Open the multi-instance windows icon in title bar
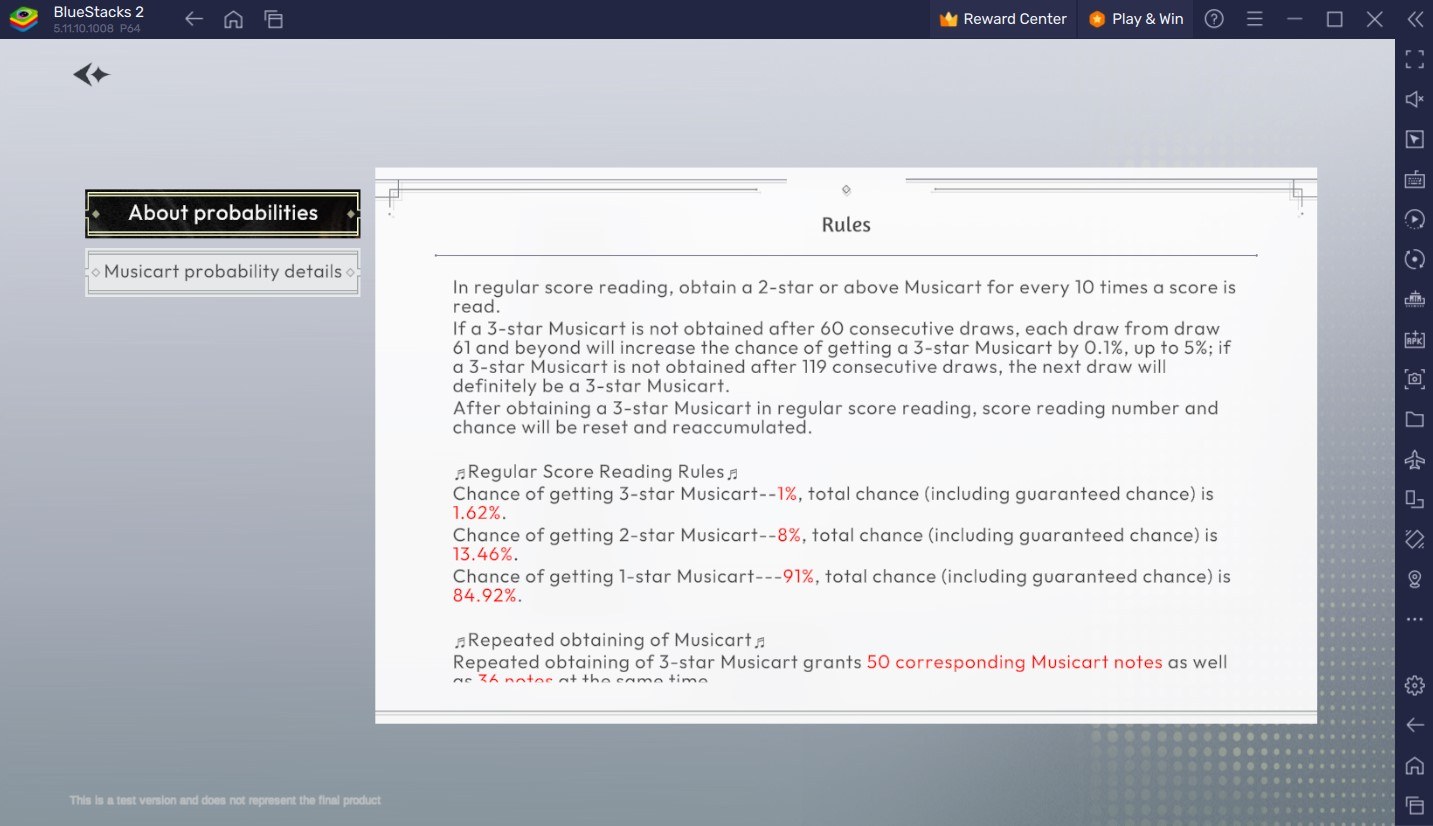The width and height of the screenshot is (1433, 826). (x=273, y=19)
